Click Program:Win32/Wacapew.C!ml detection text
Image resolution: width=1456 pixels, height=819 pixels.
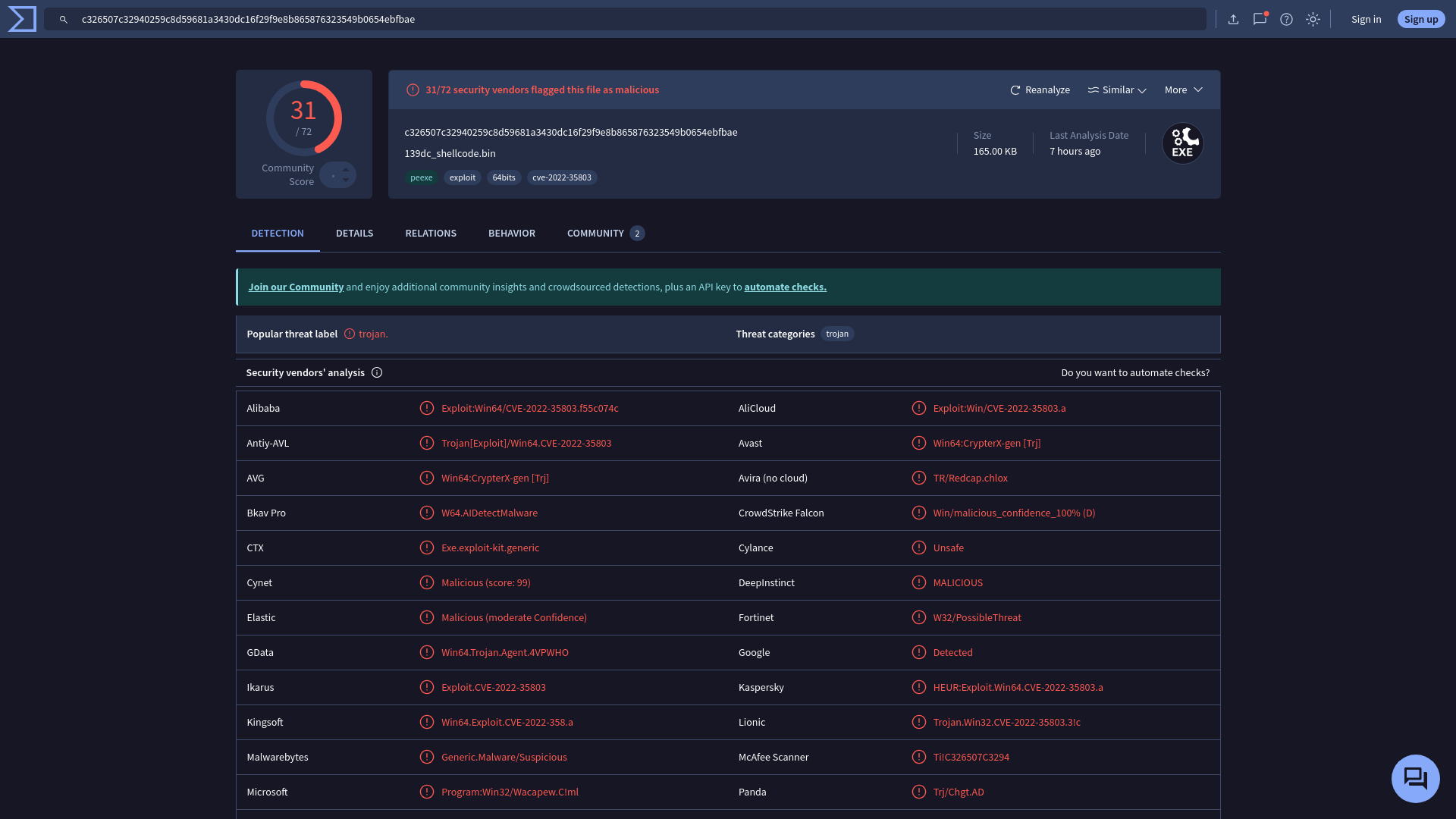point(510,792)
